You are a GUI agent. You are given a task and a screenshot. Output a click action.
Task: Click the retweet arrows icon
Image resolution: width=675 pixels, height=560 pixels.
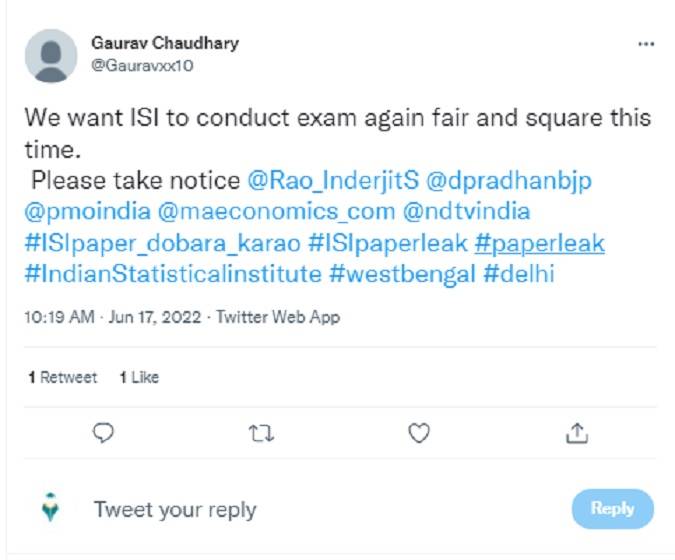click(x=261, y=432)
